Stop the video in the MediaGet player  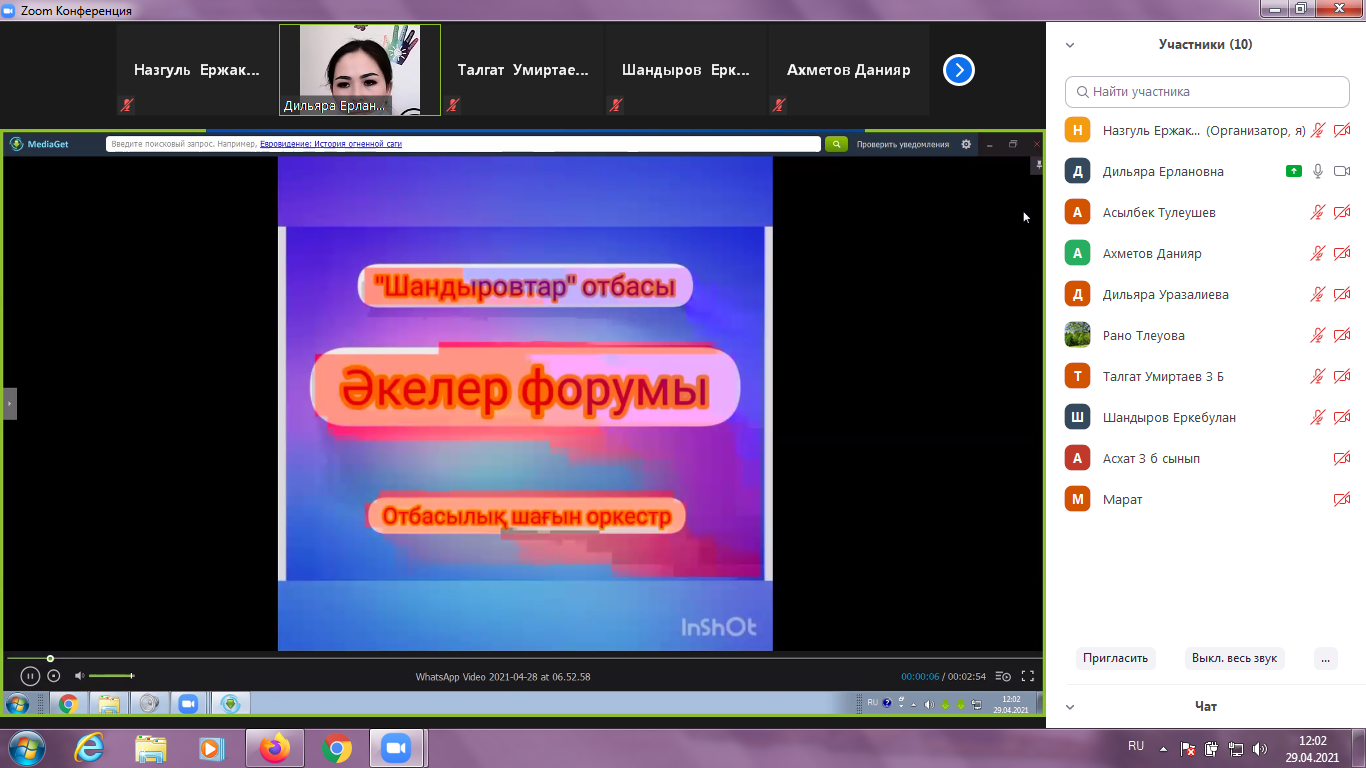click(54, 676)
